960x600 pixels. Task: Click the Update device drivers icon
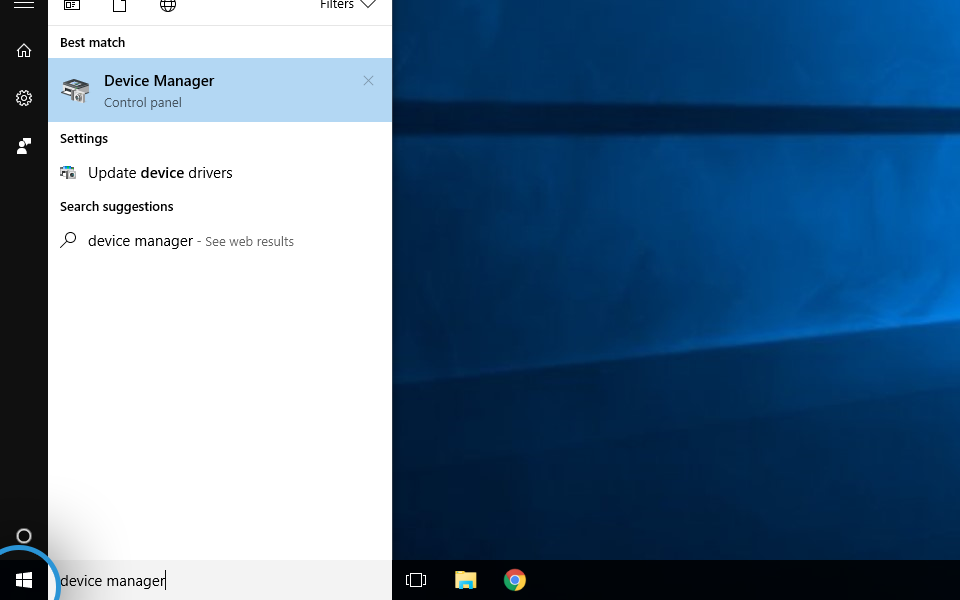[68, 173]
